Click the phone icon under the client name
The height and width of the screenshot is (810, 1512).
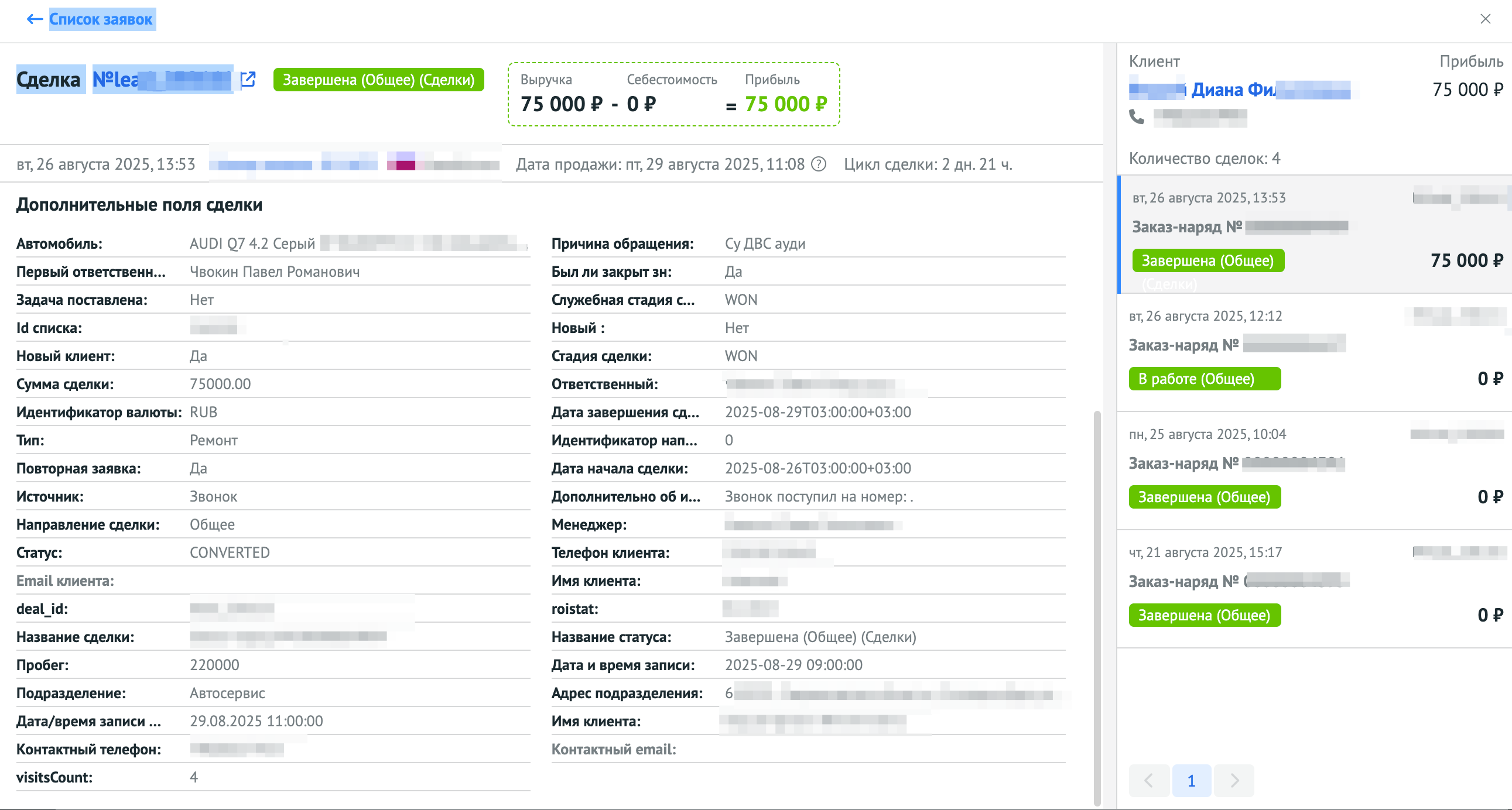coord(1137,117)
